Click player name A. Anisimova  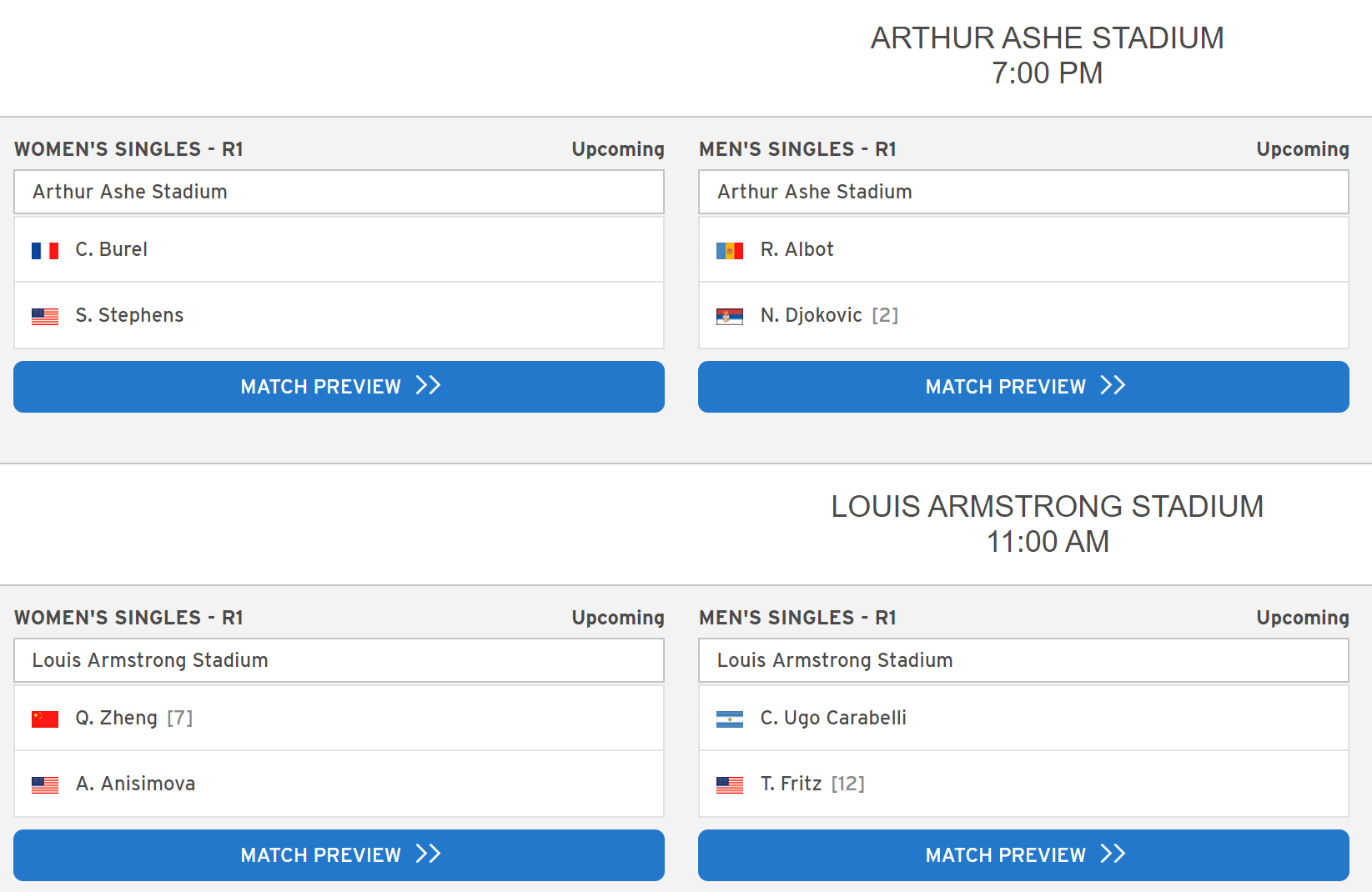(135, 784)
